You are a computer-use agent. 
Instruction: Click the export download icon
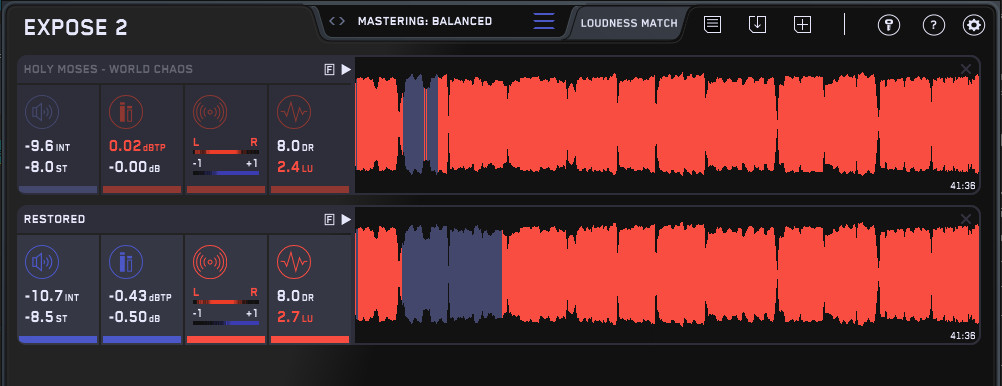757,25
